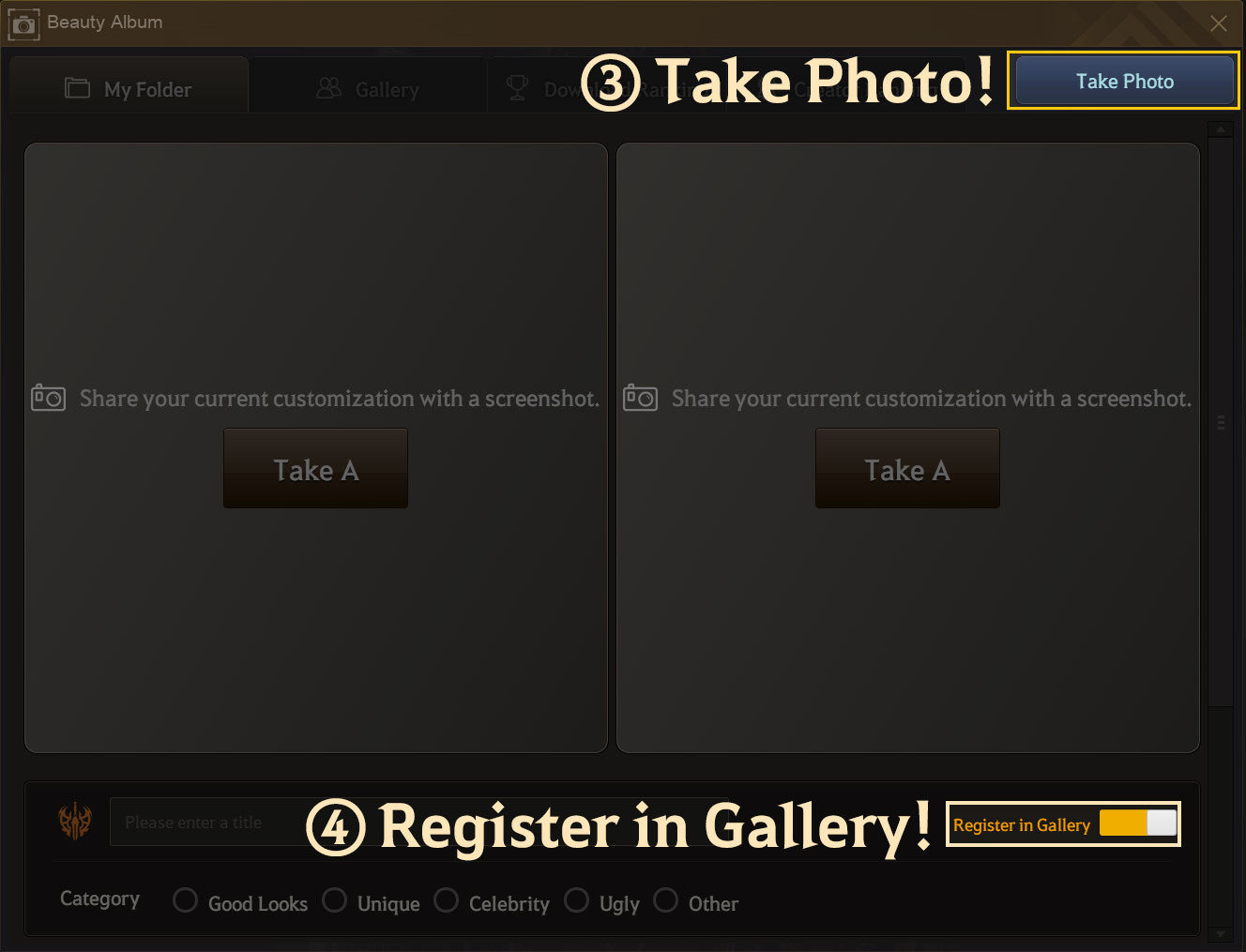This screenshot has width=1246, height=952.
Task: Click the people icon on Gallery tab
Action: tap(328, 88)
